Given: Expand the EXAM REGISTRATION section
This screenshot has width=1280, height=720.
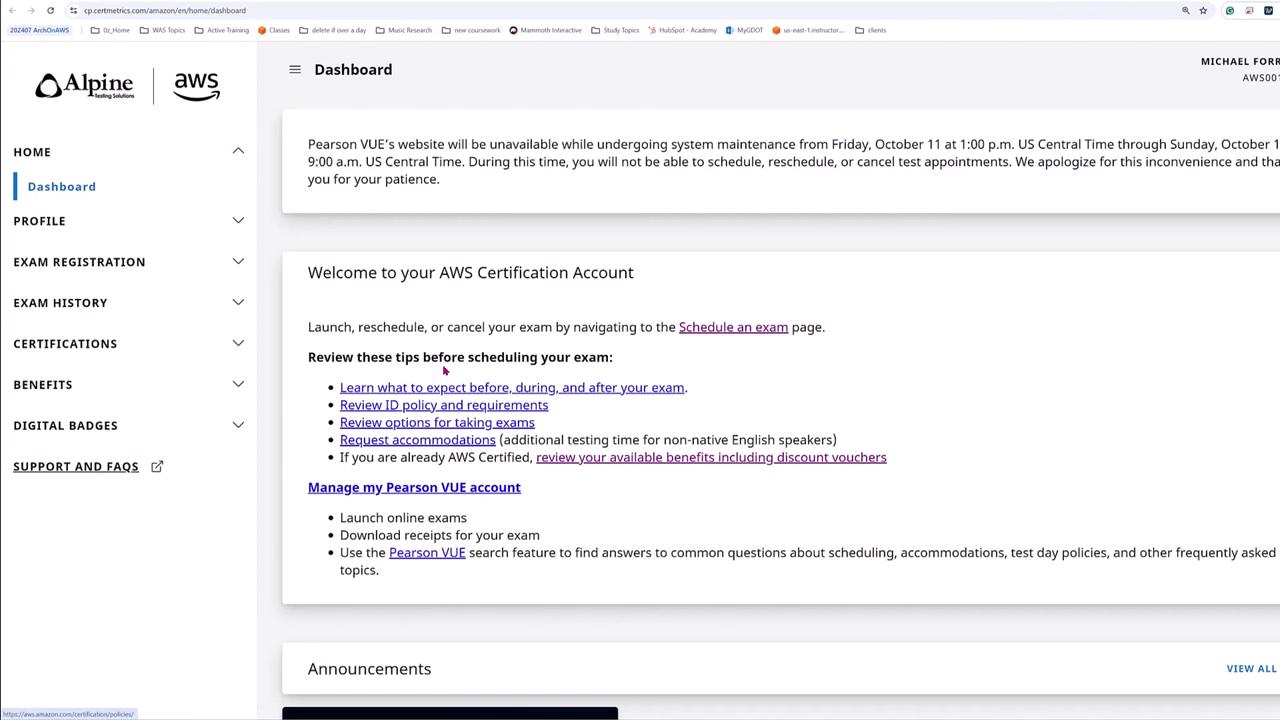Looking at the screenshot, I should tap(238, 262).
